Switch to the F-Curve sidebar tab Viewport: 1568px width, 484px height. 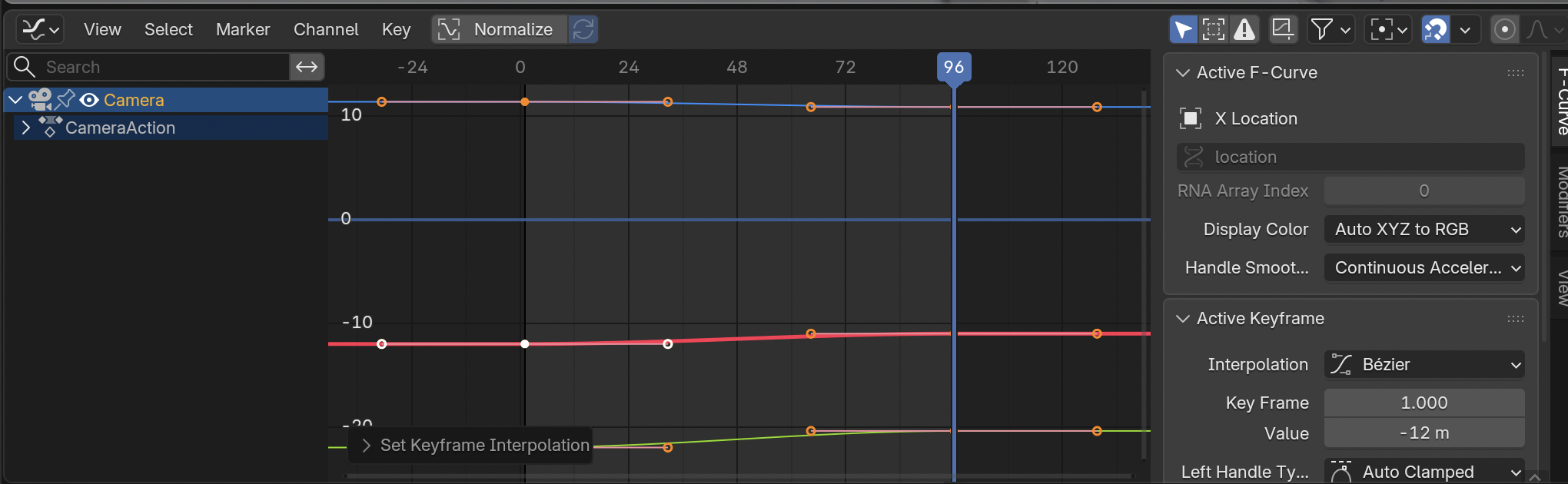pyautogui.click(x=1561, y=100)
